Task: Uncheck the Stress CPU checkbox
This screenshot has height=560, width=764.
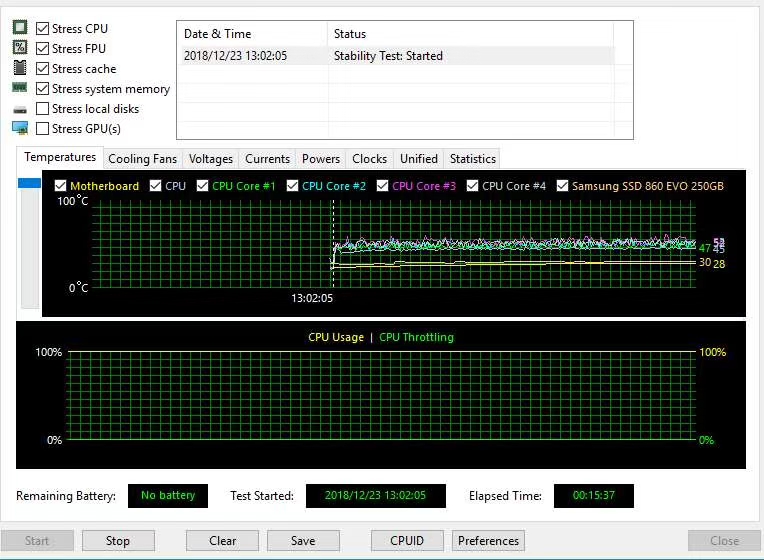Action: [x=42, y=29]
